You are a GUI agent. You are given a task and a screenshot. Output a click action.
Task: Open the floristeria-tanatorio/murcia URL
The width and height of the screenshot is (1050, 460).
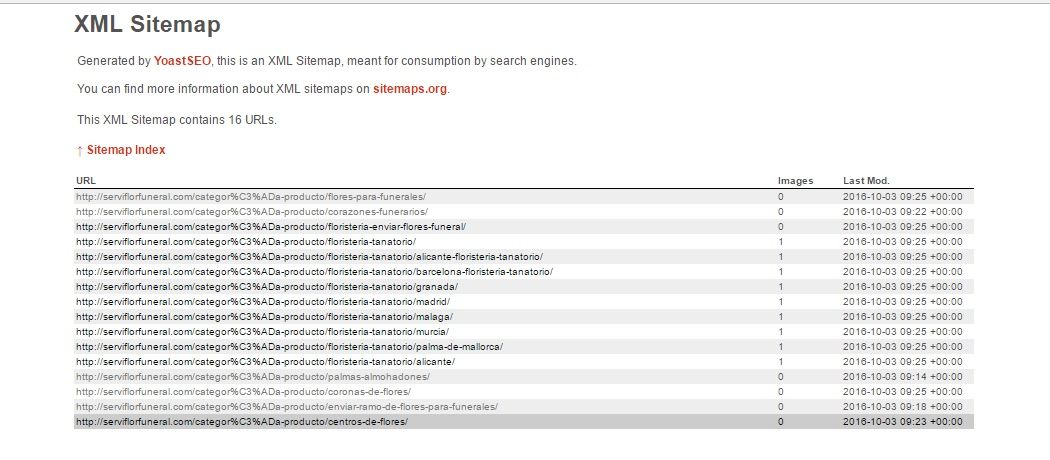pyautogui.click(x=262, y=332)
